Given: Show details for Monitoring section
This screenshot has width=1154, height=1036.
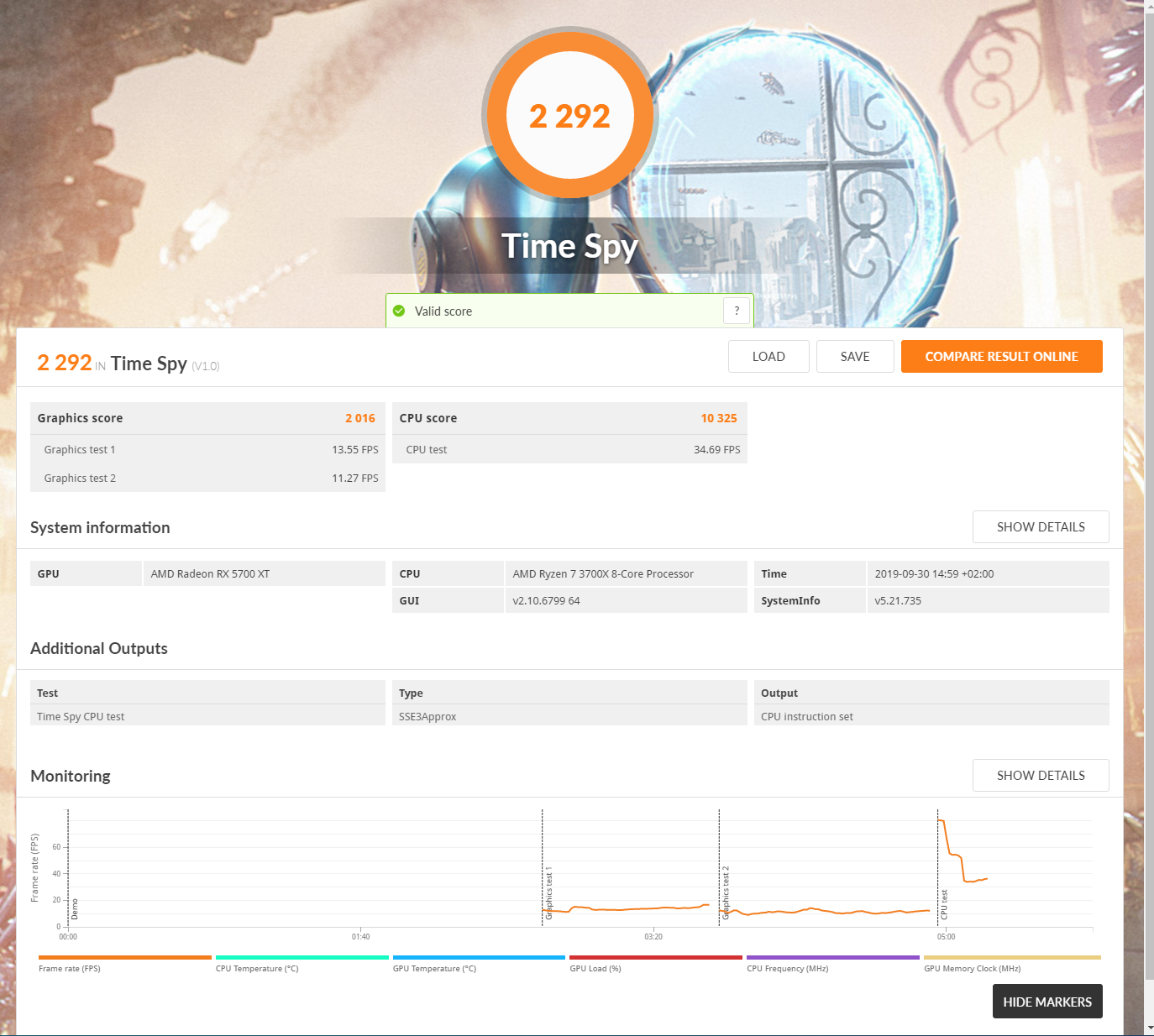Looking at the screenshot, I should pyautogui.click(x=1041, y=775).
